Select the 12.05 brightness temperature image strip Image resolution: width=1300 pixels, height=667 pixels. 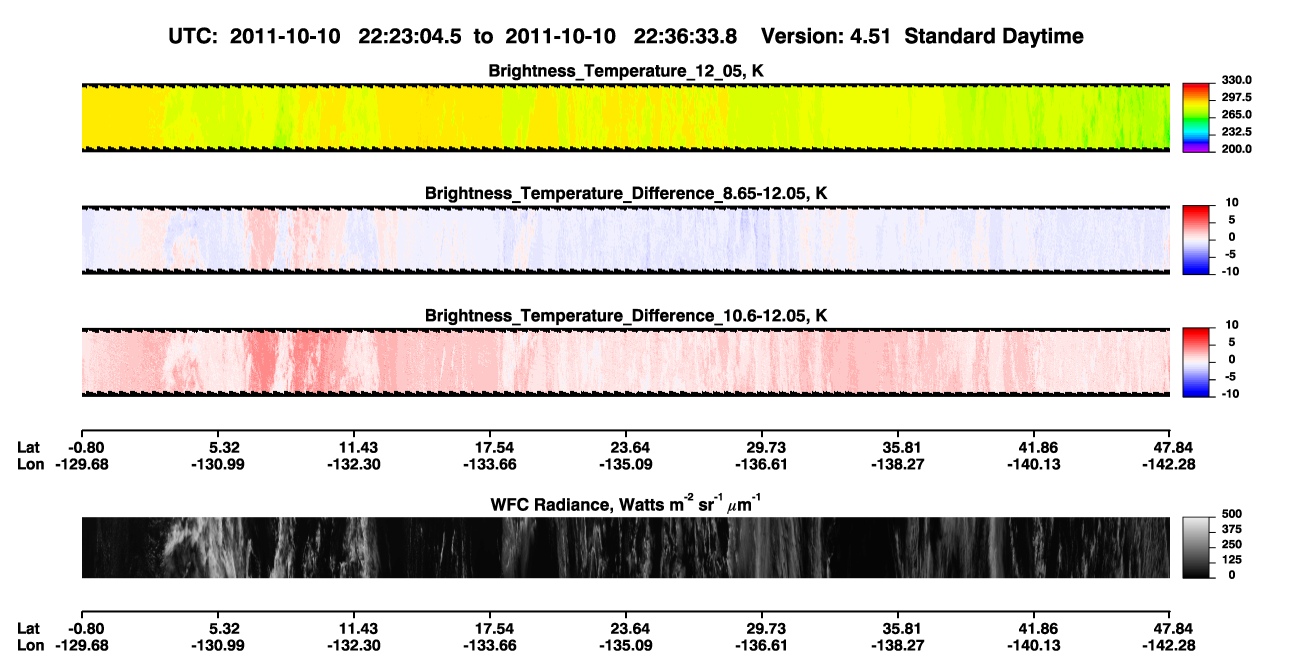tap(625, 118)
